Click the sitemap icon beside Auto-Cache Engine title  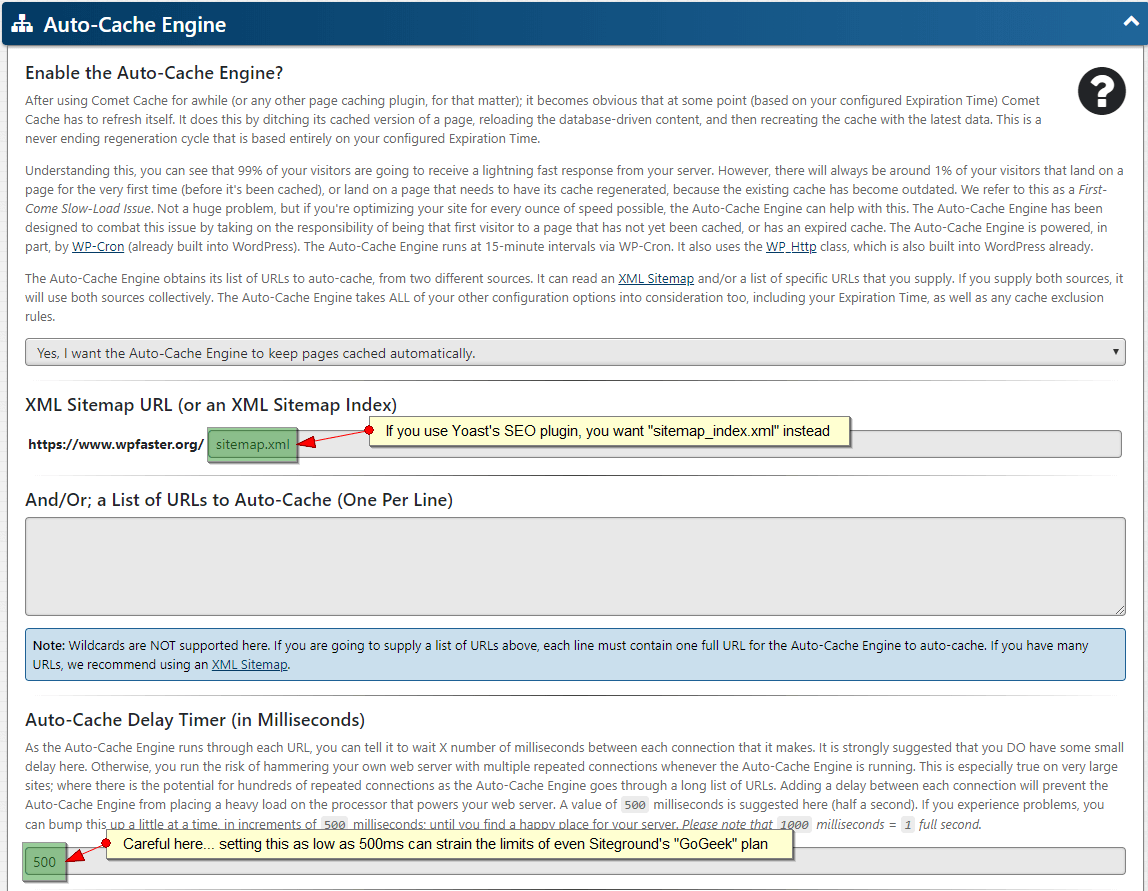[22, 24]
